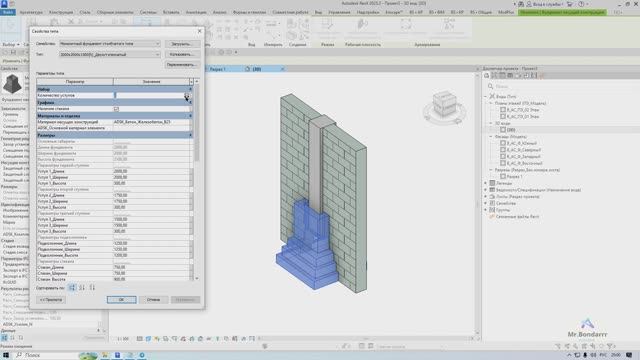Open the Архитектура ribbon tab
The image size is (640, 360).
click(x=31, y=12)
